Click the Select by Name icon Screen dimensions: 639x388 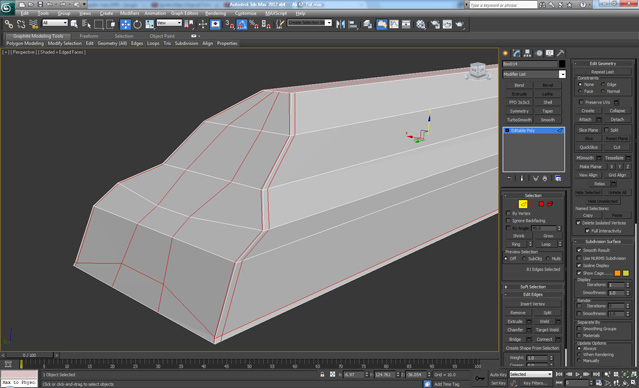(86, 24)
